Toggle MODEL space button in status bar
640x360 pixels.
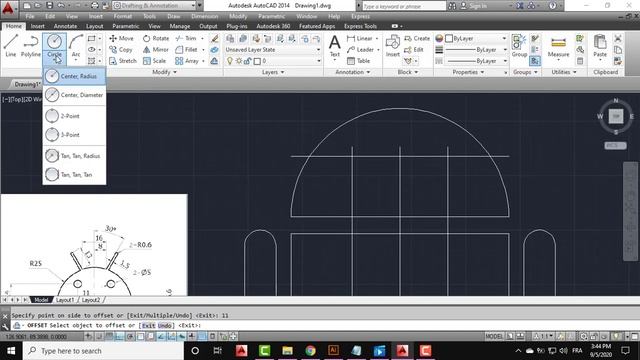[494, 336]
